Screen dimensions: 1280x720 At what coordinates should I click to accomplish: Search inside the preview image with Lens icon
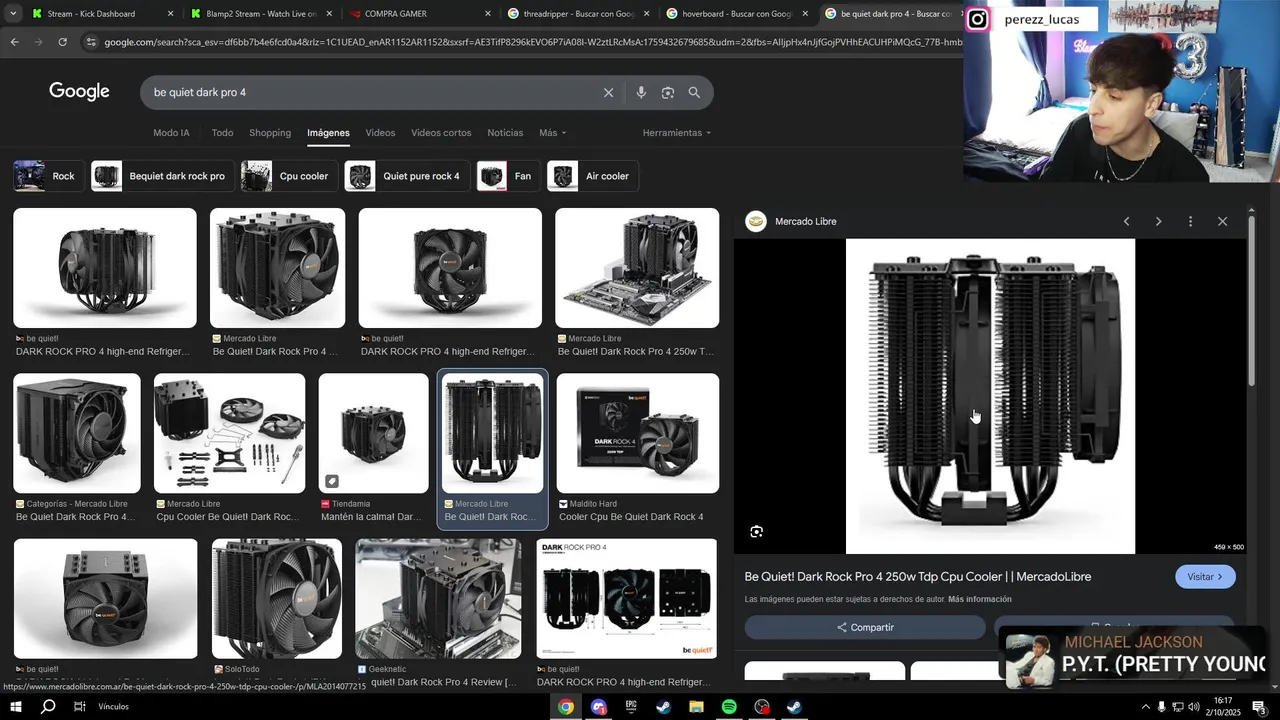(756, 532)
